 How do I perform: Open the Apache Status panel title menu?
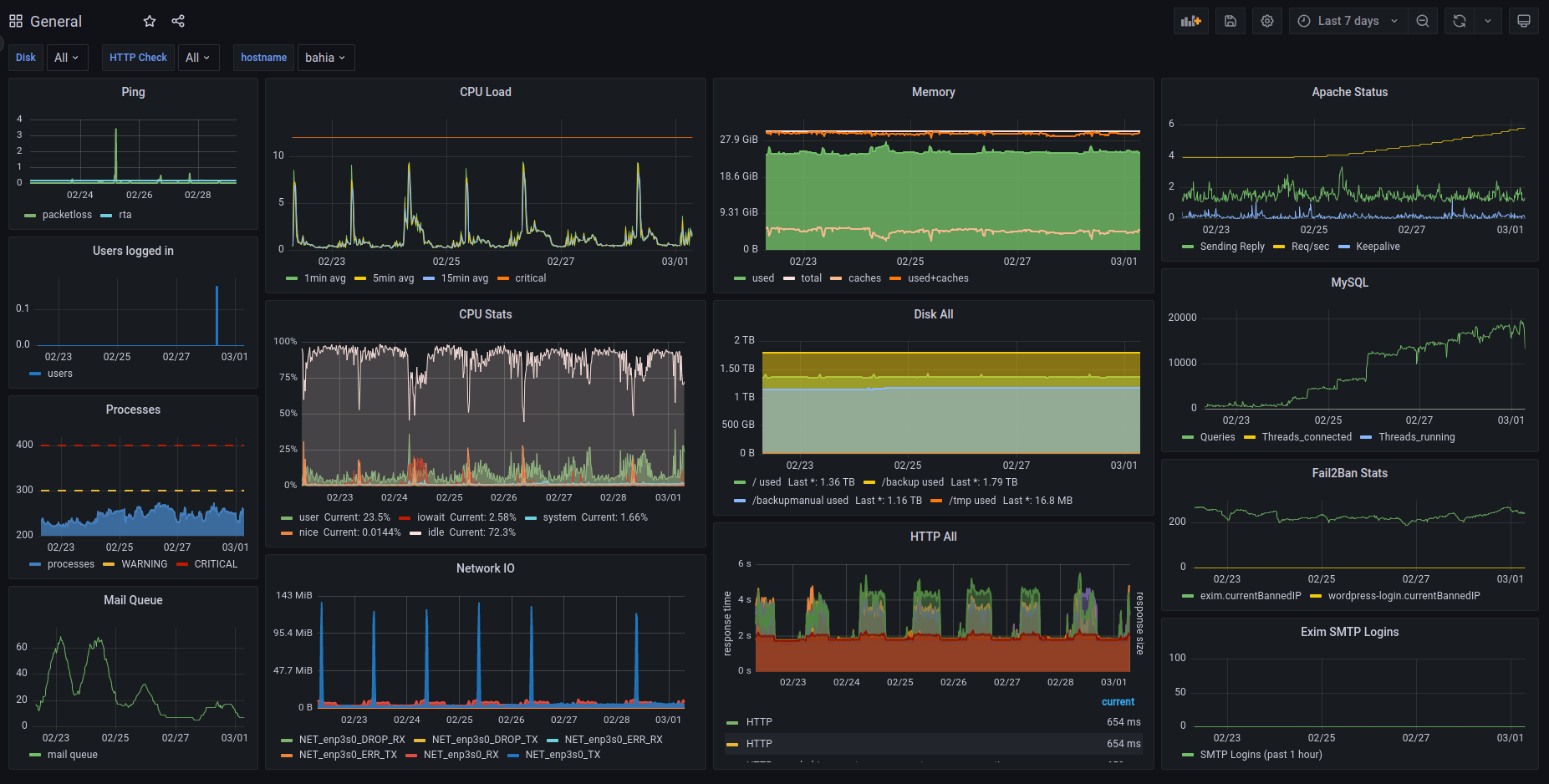[1350, 92]
